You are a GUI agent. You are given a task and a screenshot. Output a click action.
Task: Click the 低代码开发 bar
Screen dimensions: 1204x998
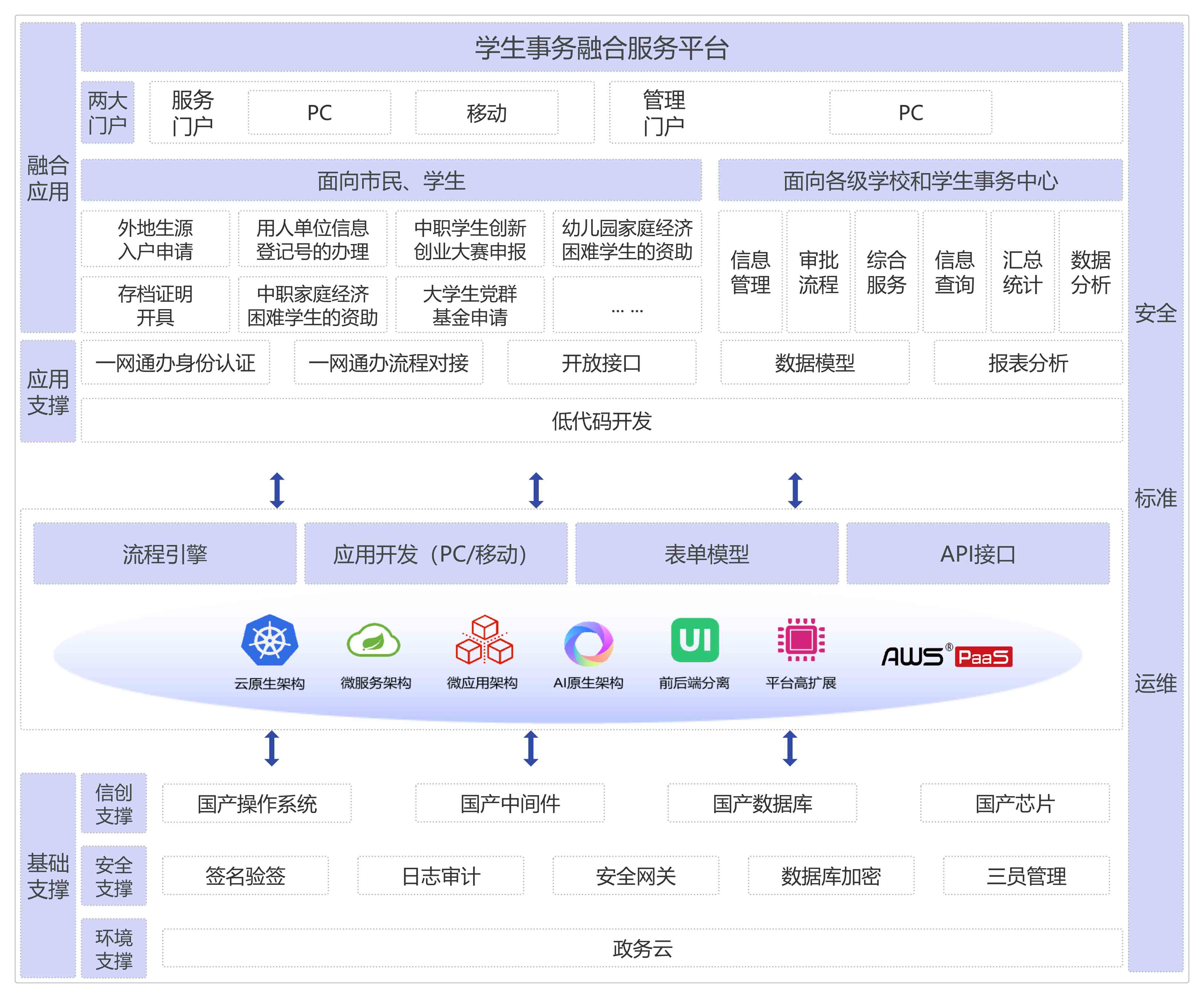click(601, 421)
